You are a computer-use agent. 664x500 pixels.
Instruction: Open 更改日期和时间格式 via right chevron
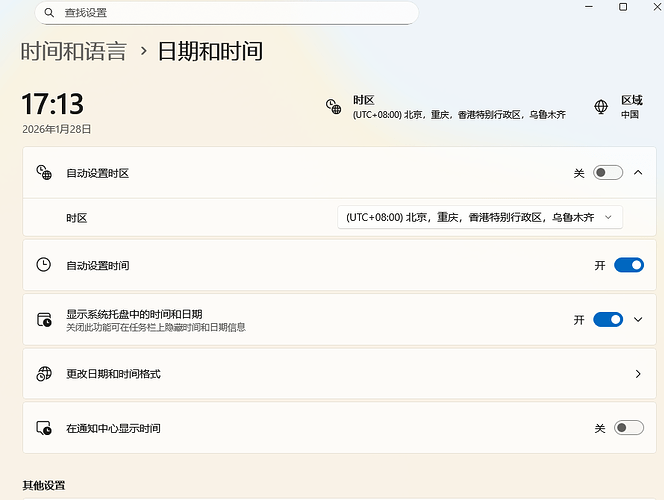click(x=638, y=374)
